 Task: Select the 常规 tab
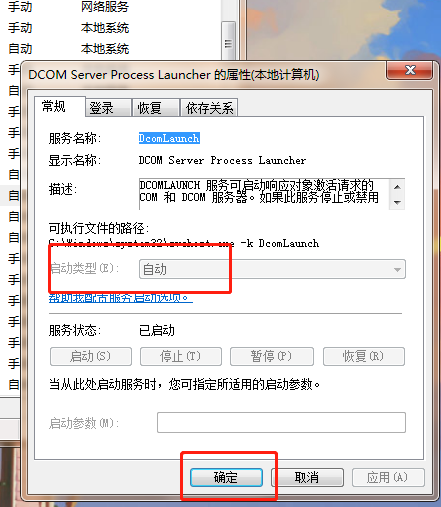click(60, 107)
